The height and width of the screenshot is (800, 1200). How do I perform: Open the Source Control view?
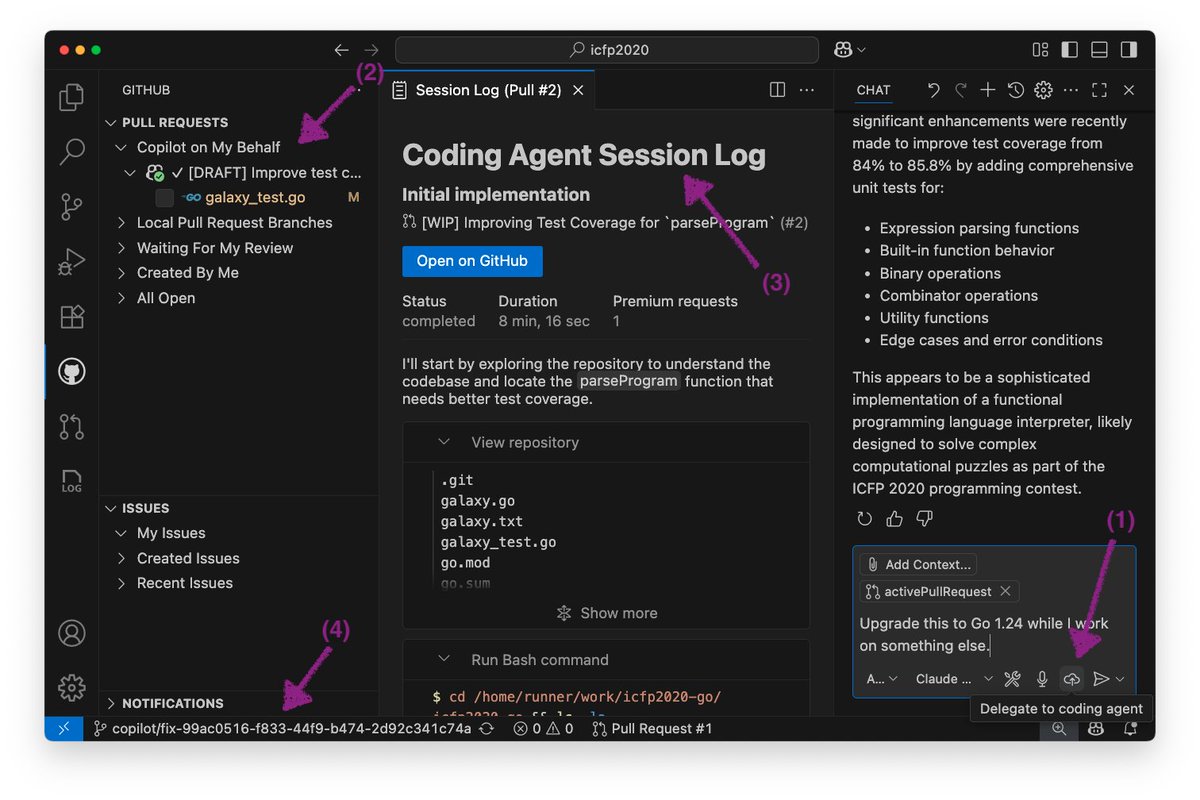(x=71, y=207)
